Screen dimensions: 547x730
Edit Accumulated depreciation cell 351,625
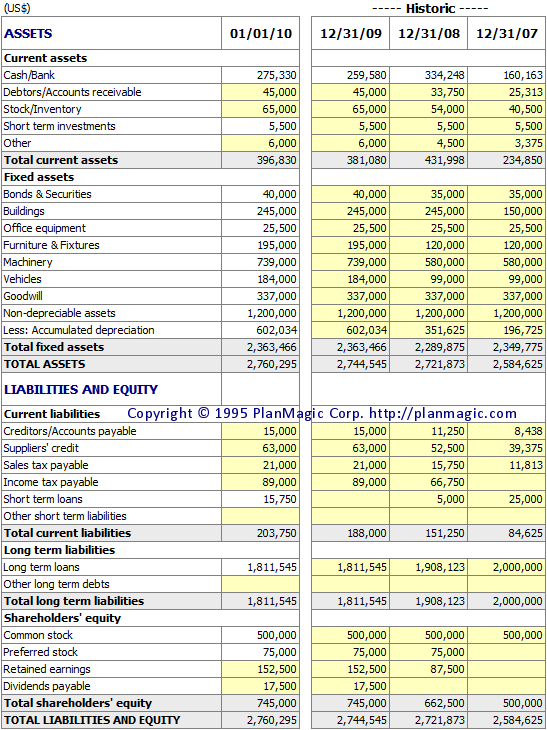click(429, 330)
